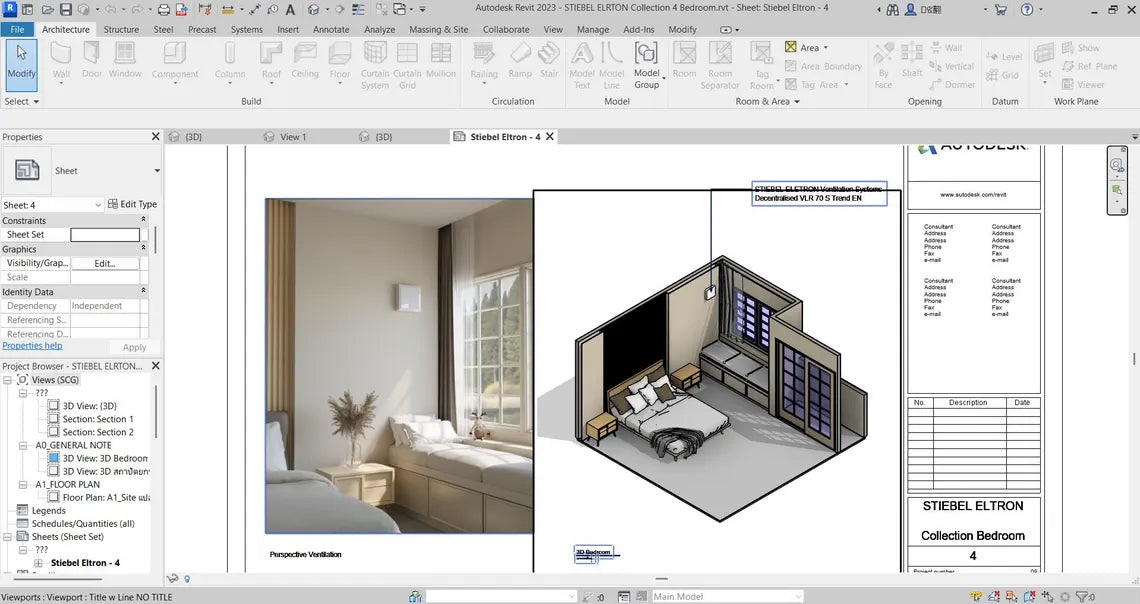Select the Level datum tool
This screenshot has height=604, width=1140.
pyautogui.click(x=1004, y=57)
